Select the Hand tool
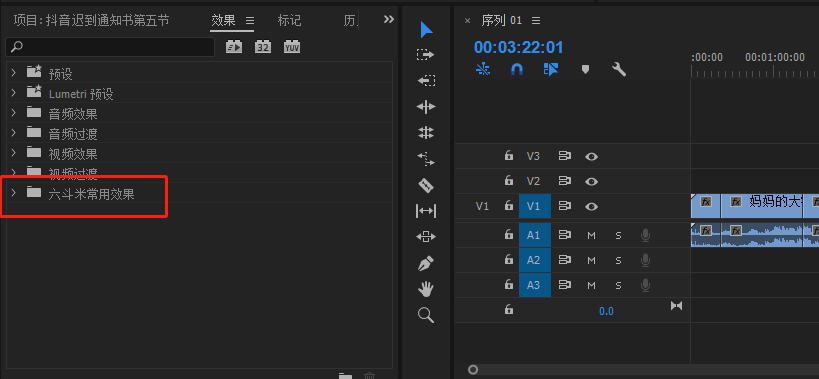Image resolution: width=819 pixels, height=379 pixels. point(426,289)
